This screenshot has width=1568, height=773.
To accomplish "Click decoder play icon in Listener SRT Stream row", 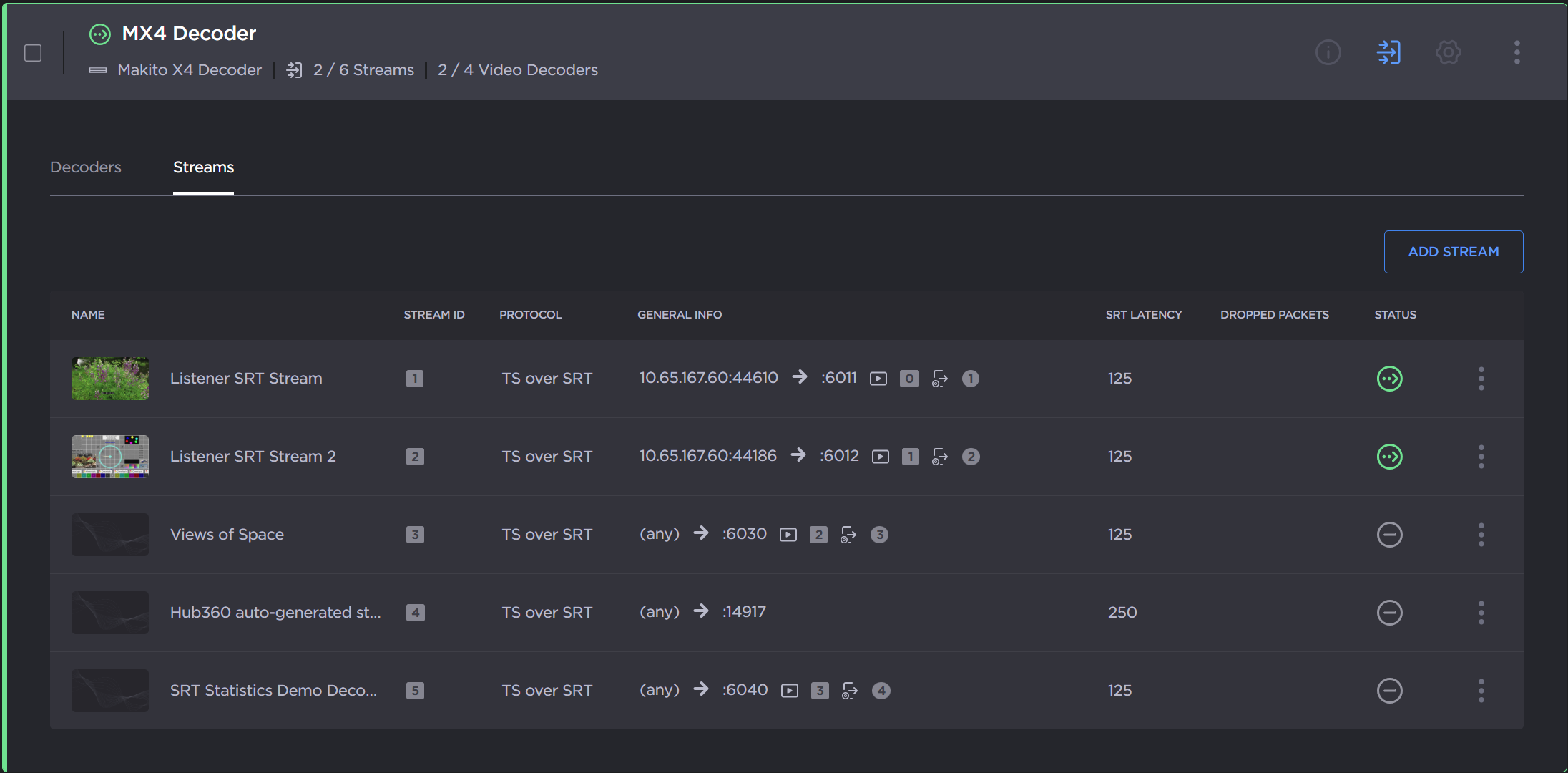I will pos(878,379).
